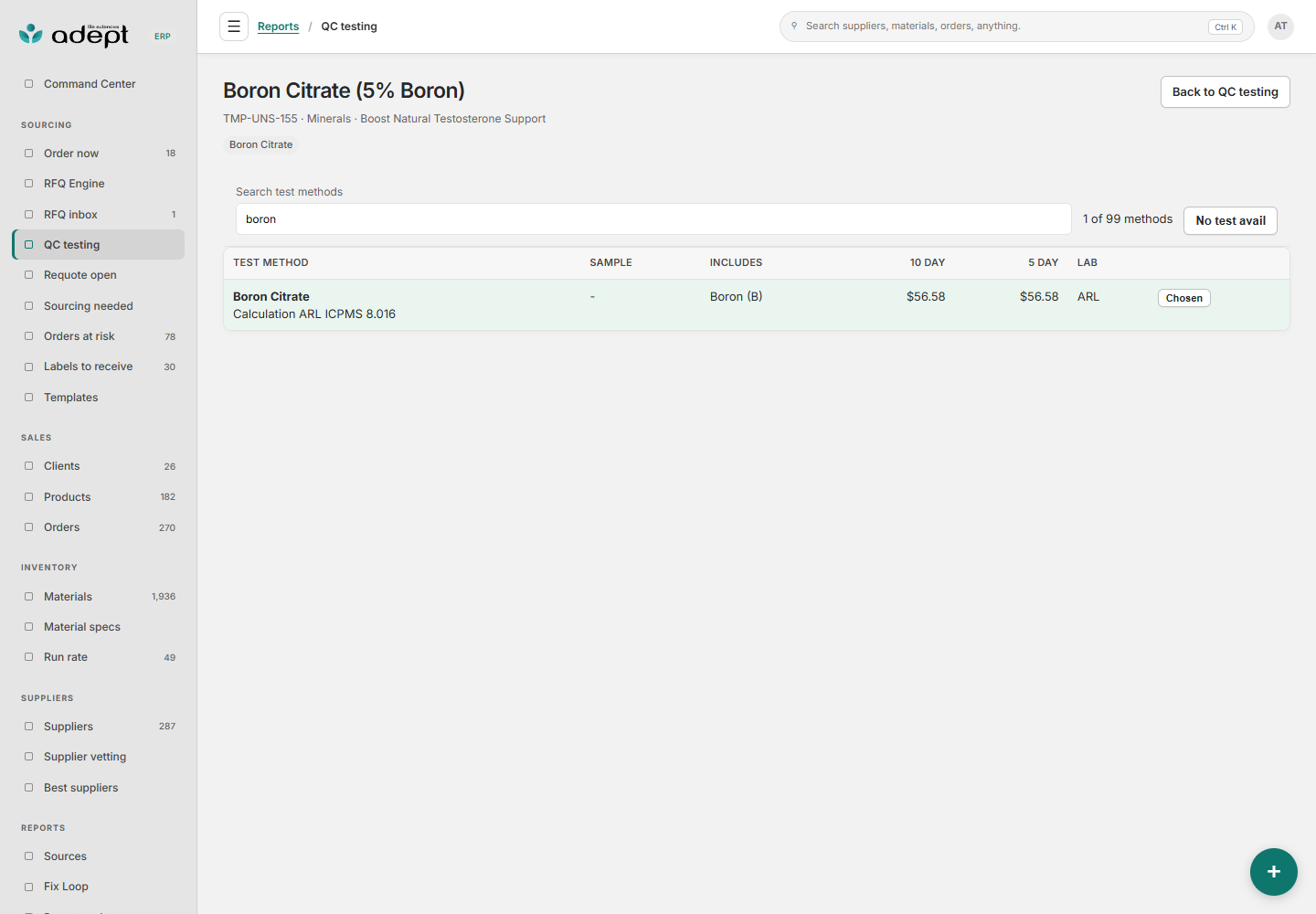Open Fix Loop report
The image size is (1316, 914).
[99, 887]
